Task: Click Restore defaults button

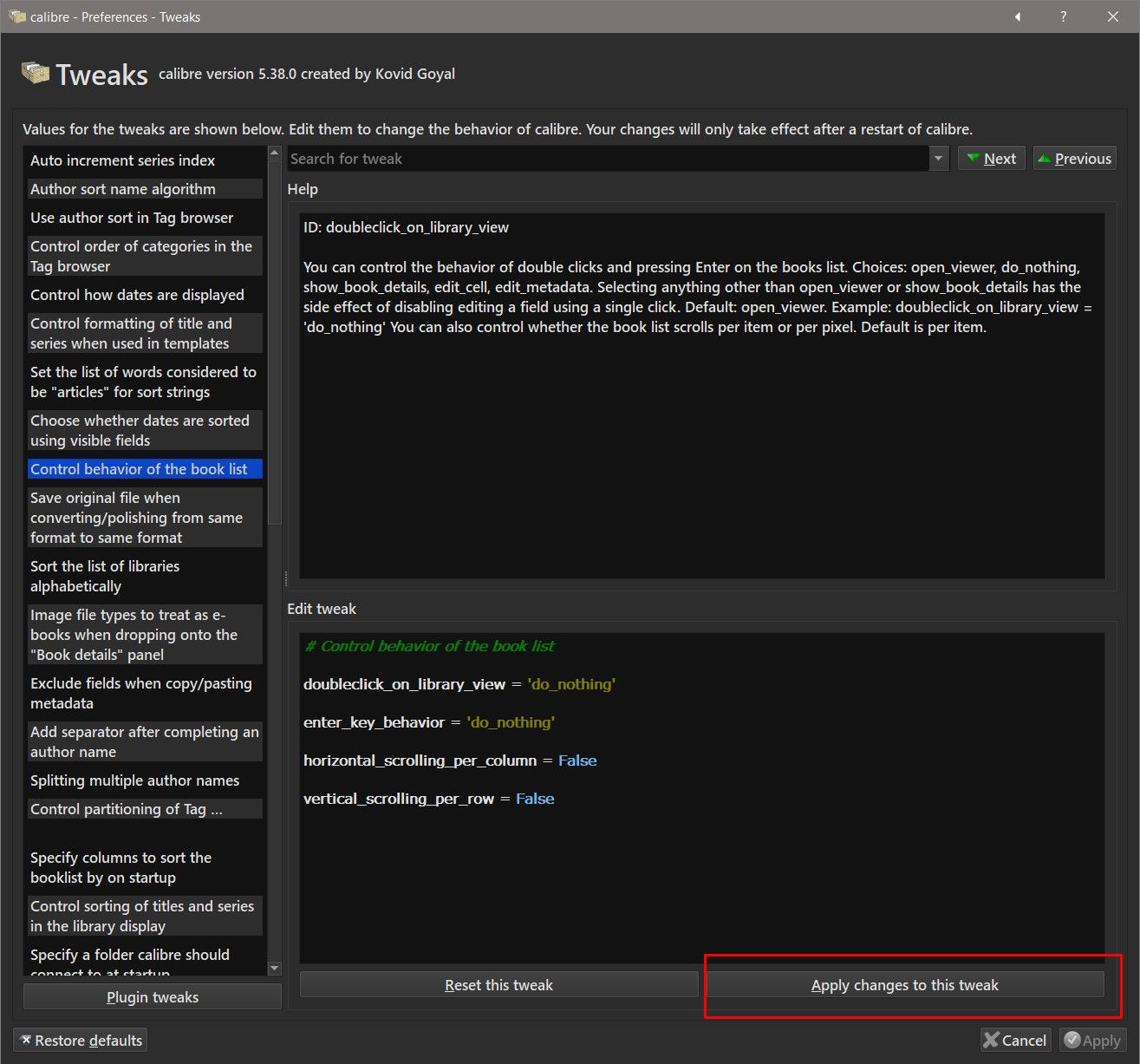Action: [x=80, y=1041]
